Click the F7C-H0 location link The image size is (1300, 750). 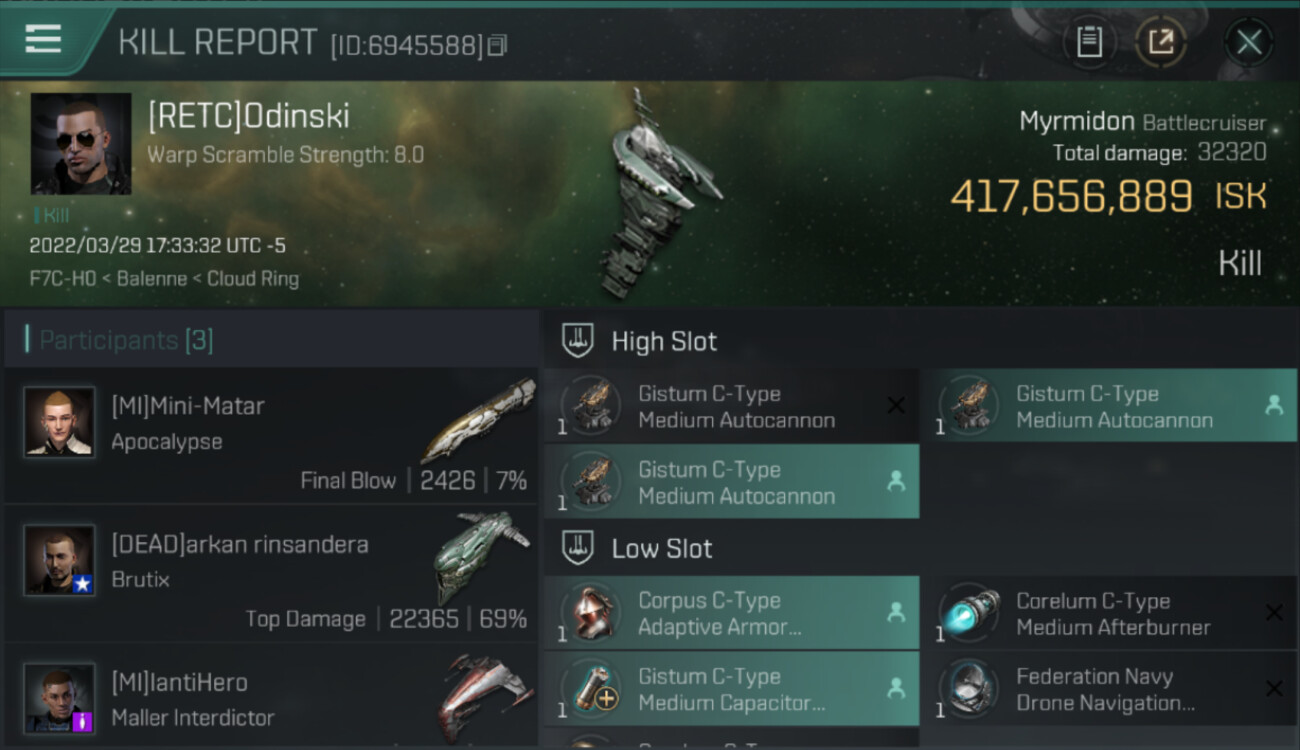pyautogui.click(x=62, y=279)
